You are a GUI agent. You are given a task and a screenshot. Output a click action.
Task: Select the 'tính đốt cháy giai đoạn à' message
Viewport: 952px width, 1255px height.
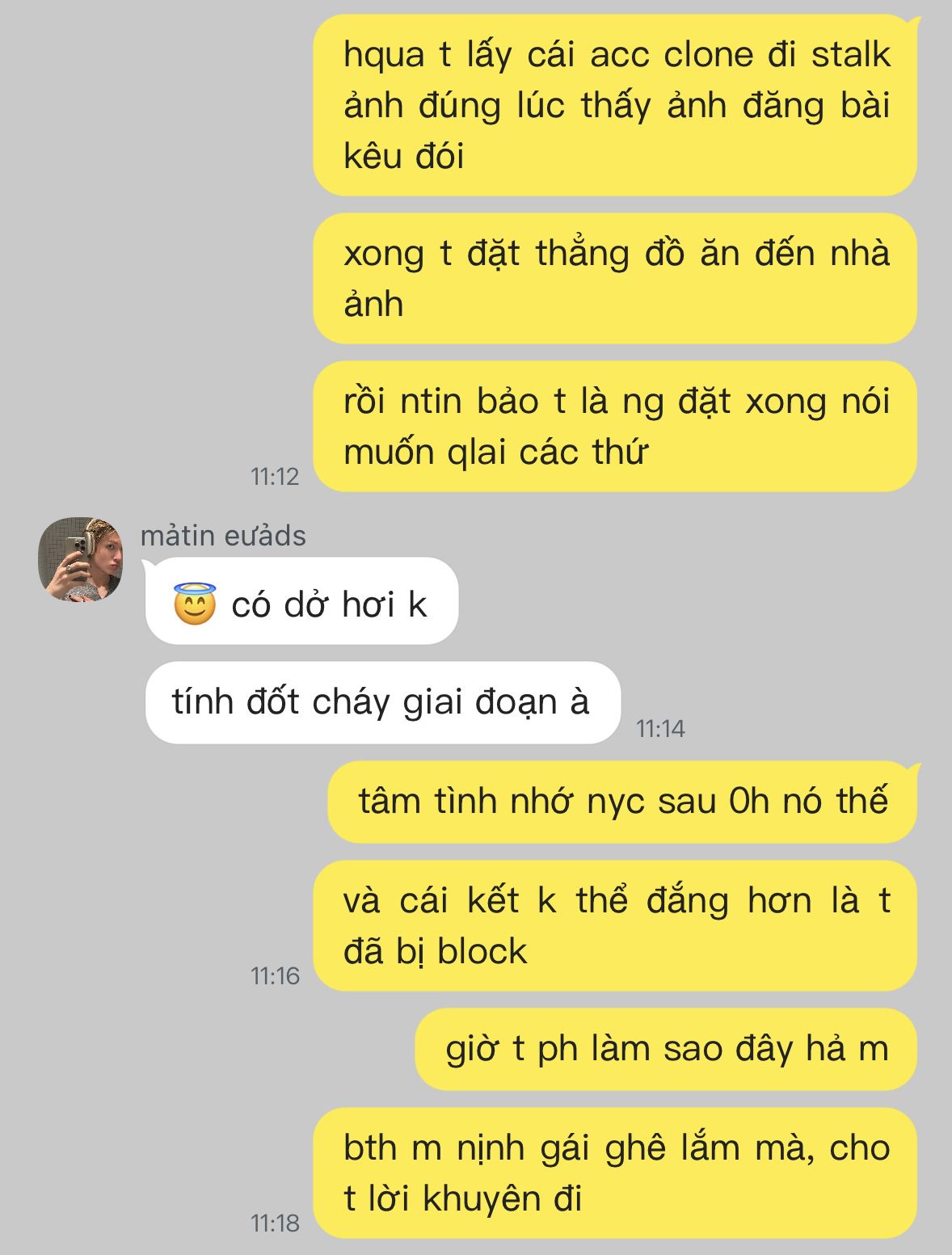[x=382, y=702]
